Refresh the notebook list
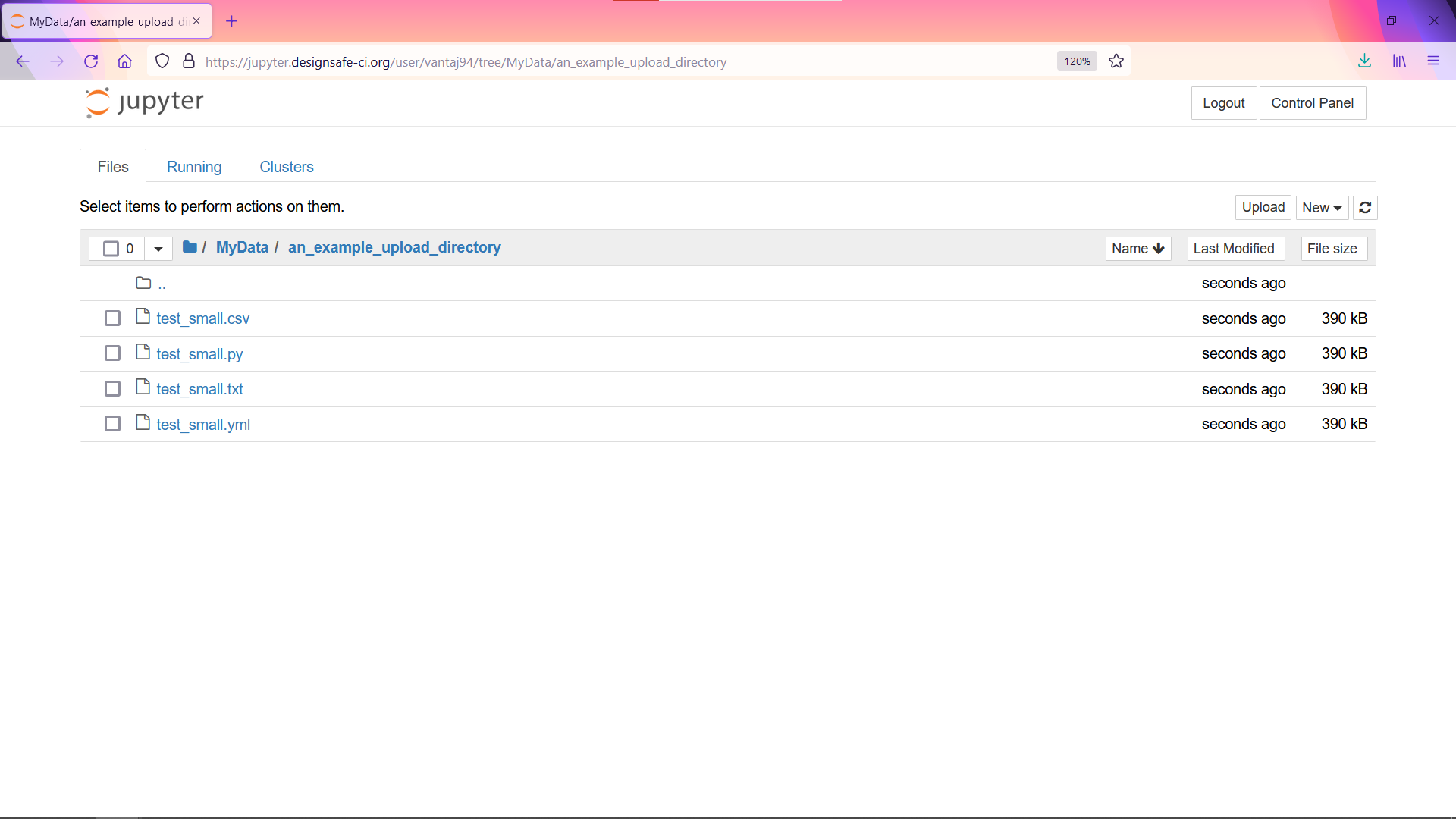Screen dimensions: 1456x819 coord(1364,207)
